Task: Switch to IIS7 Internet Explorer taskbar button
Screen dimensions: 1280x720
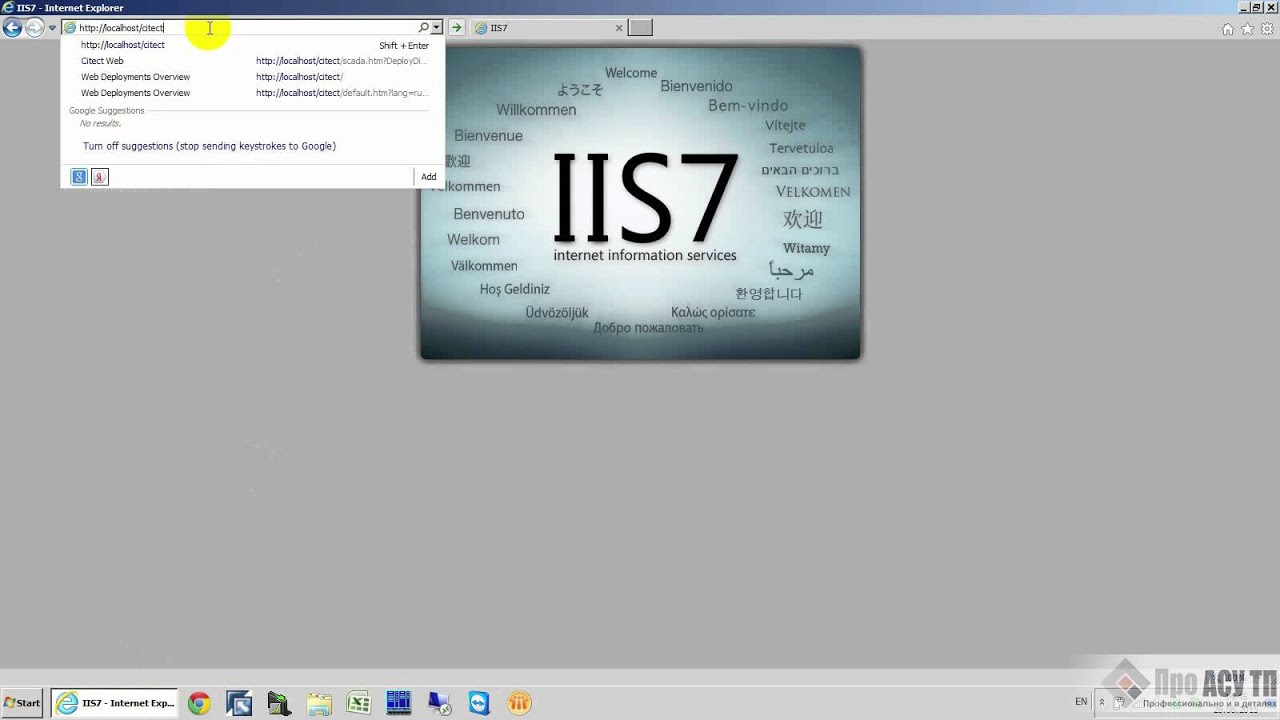Action: [115, 703]
